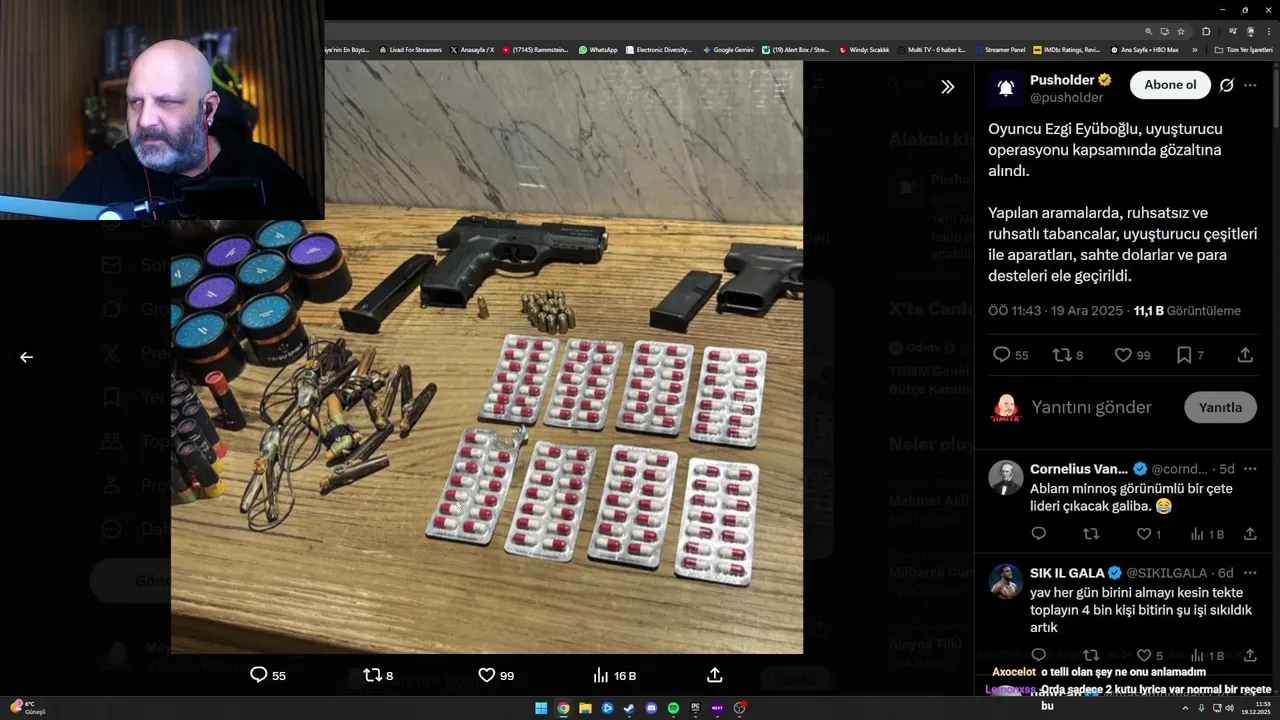View stats of Cornelius Van's comment
Screen dimensions: 1280x720
(1207, 534)
